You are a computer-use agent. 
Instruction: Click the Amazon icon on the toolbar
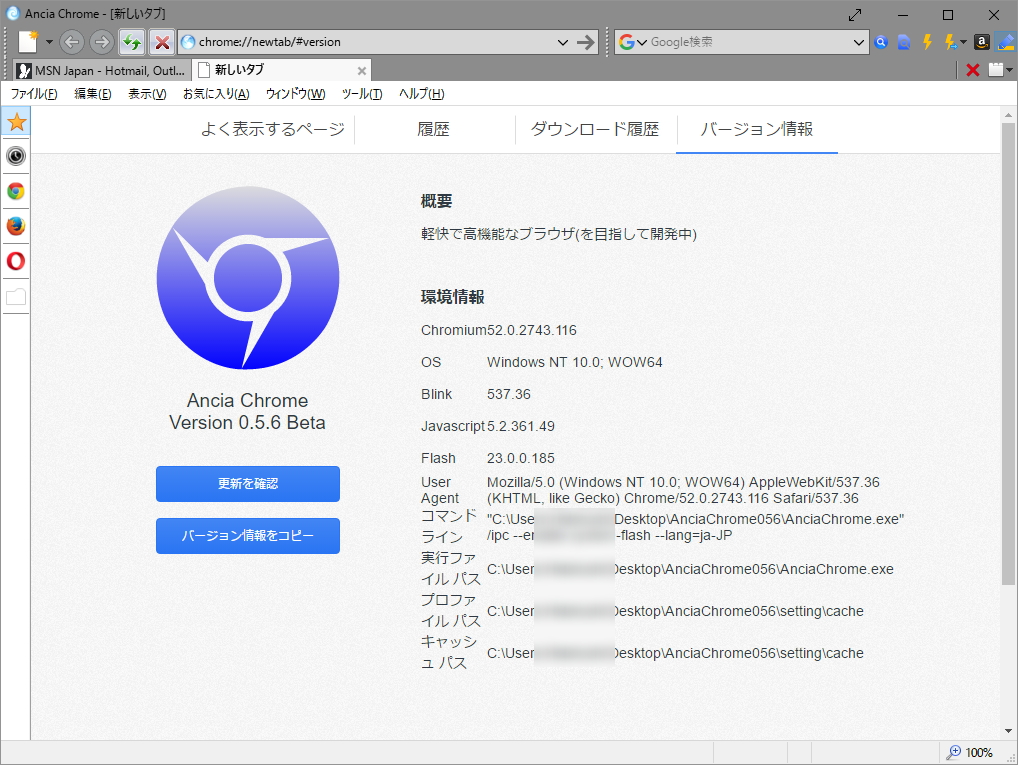point(981,42)
